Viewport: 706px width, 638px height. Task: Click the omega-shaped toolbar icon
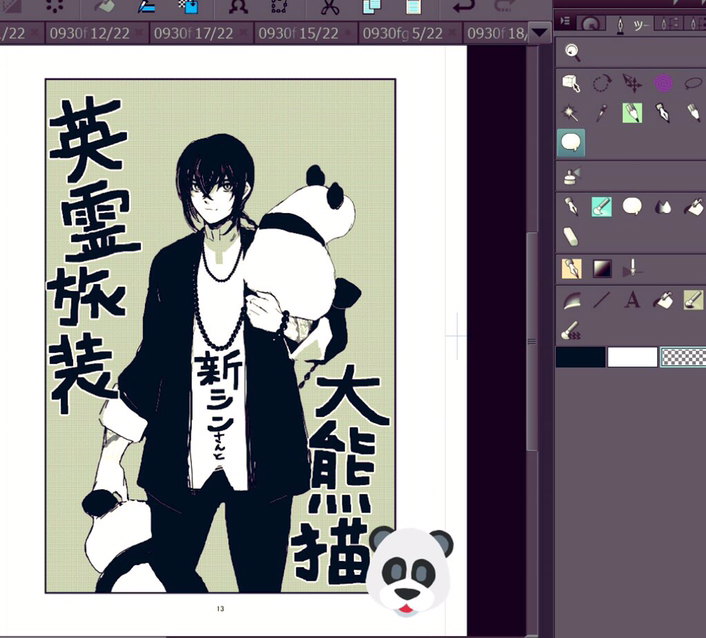click(x=238, y=6)
